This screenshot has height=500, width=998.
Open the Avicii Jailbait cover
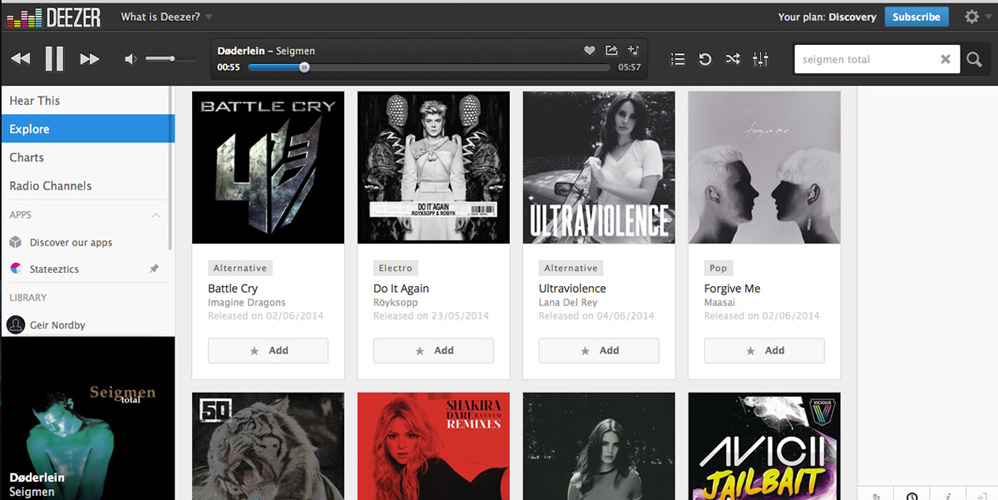764,446
